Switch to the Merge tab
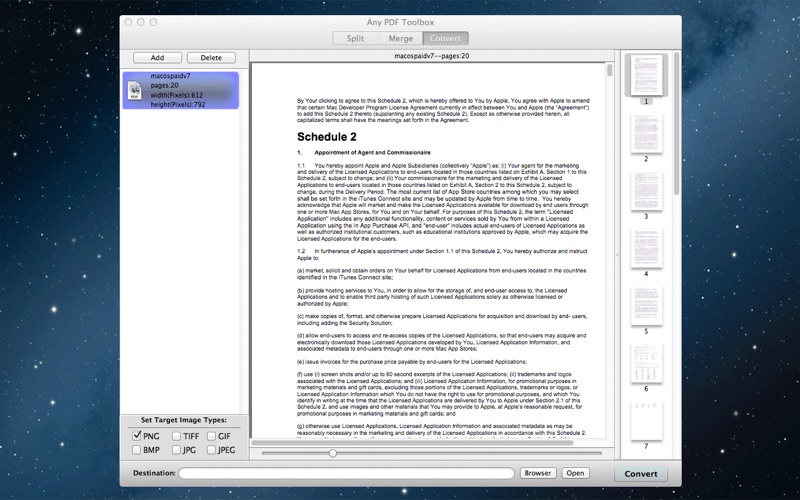 tap(401, 38)
